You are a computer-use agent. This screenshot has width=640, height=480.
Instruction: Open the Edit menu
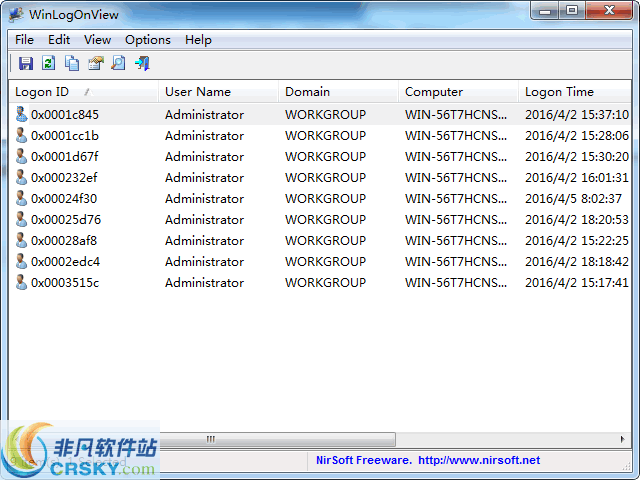point(59,40)
